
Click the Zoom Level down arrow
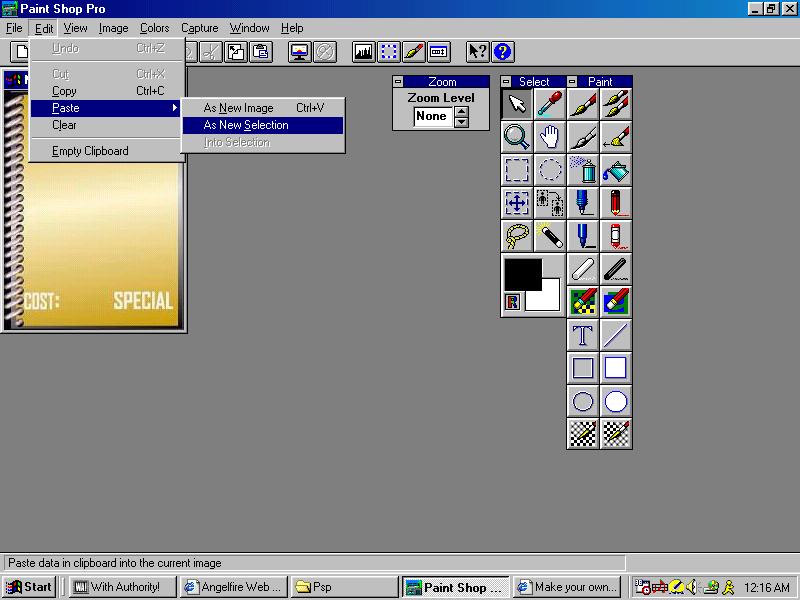tap(461, 122)
